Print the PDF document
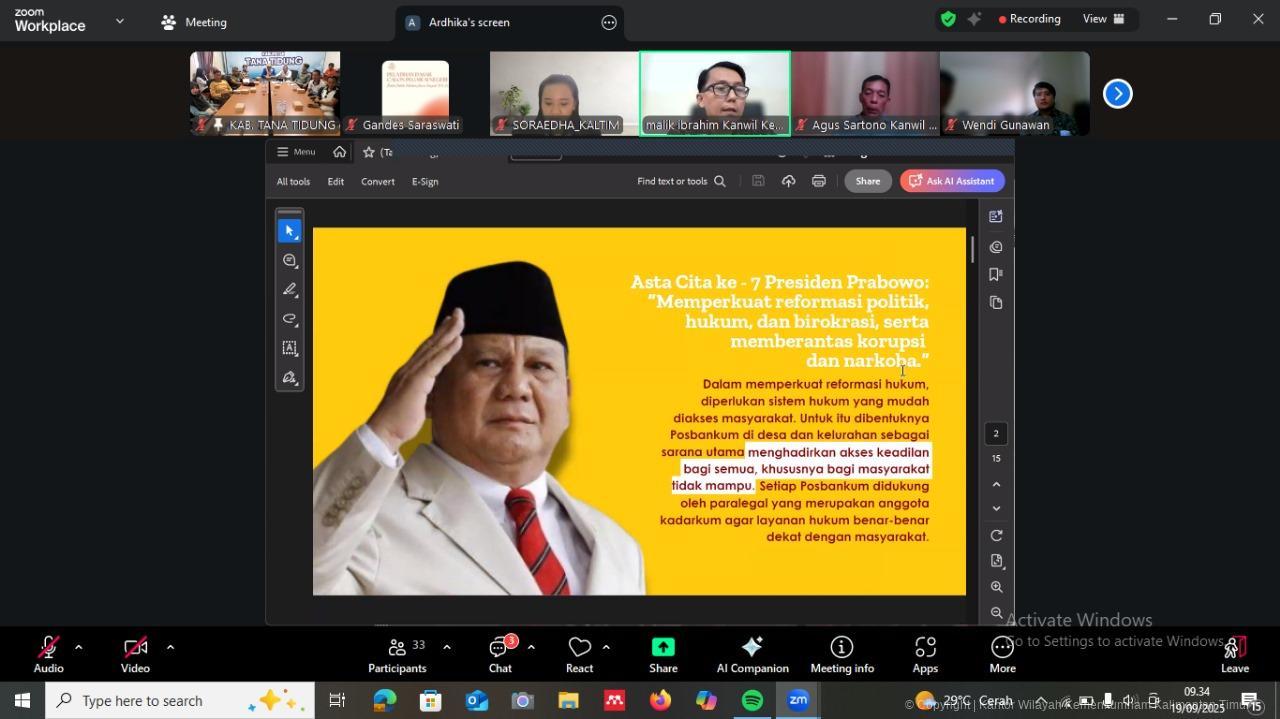Screen dimensions: 1280x719 (819, 181)
